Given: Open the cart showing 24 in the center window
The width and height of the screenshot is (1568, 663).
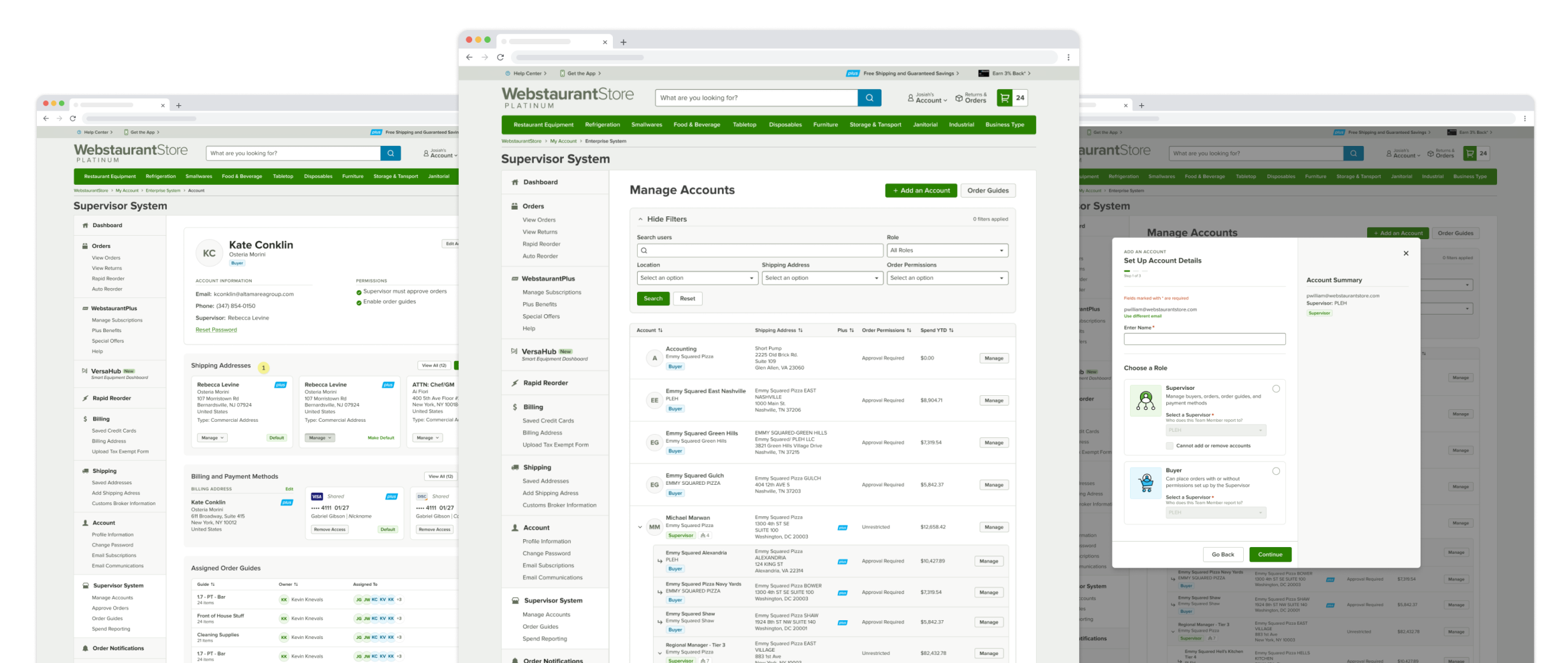Looking at the screenshot, I should point(1012,98).
